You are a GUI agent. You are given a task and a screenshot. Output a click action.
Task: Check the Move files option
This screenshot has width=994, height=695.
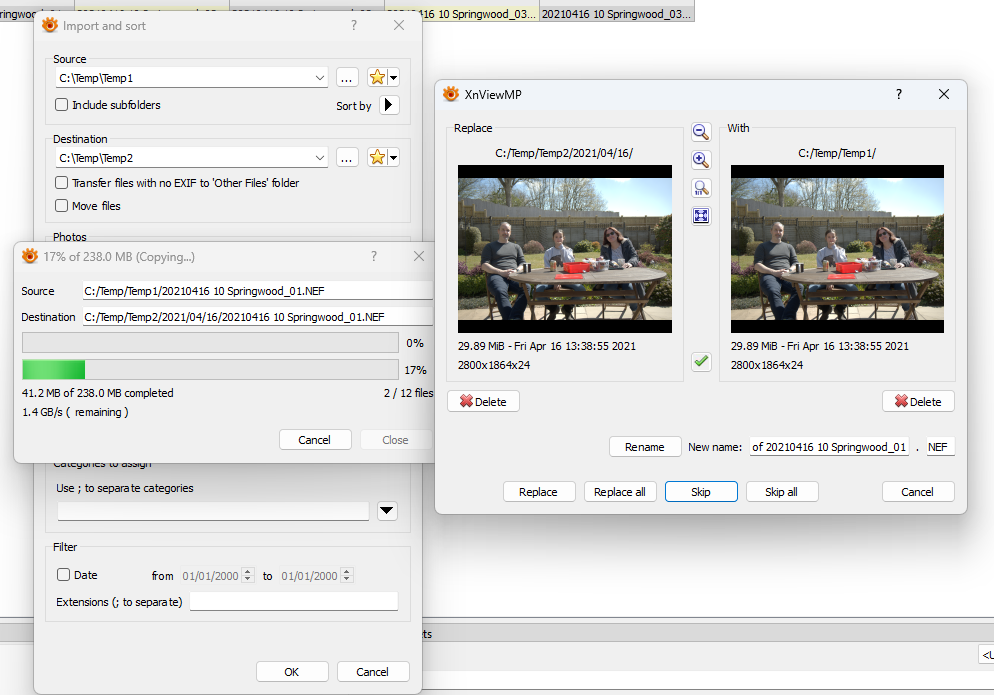(x=62, y=206)
